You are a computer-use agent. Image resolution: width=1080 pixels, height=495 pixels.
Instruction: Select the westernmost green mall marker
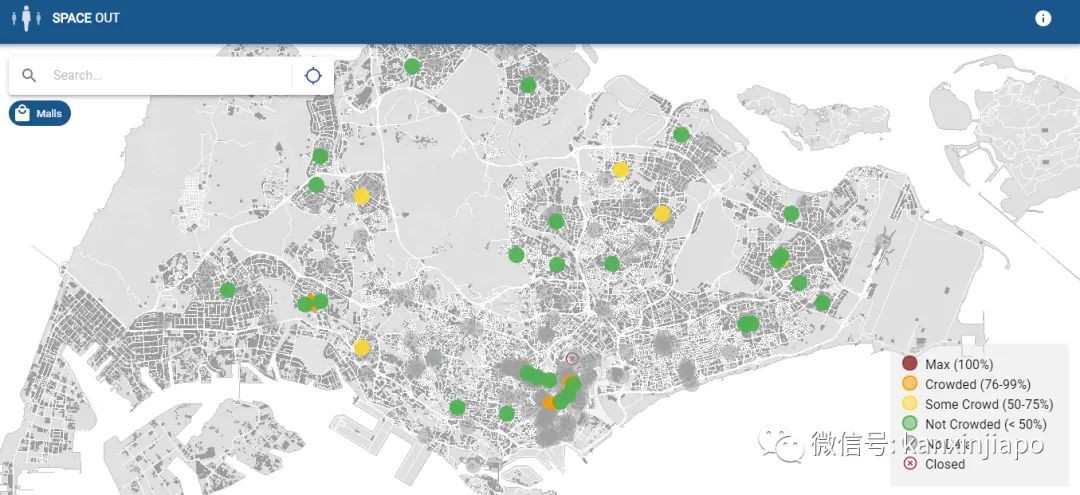228,290
